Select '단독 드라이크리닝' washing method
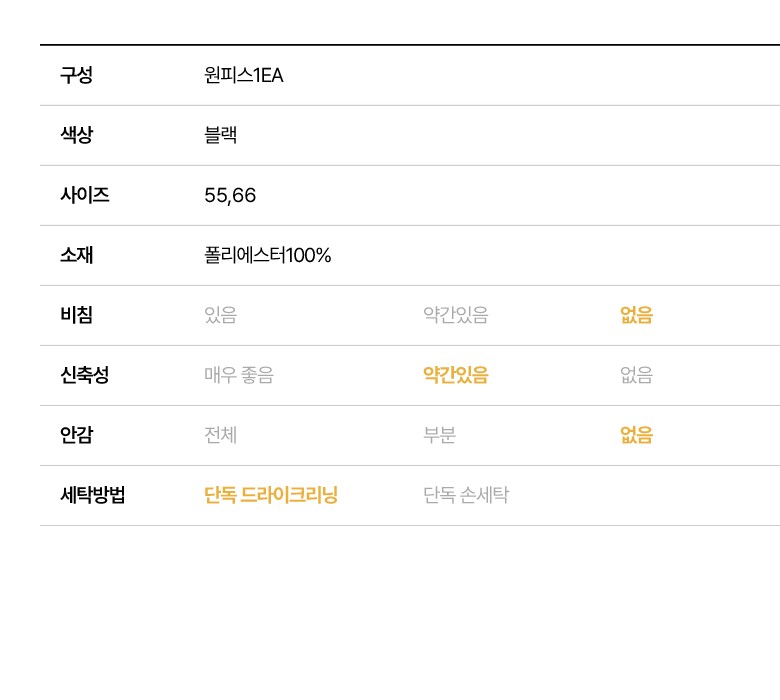This screenshot has width=780, height=700. (x=270, y=495)
